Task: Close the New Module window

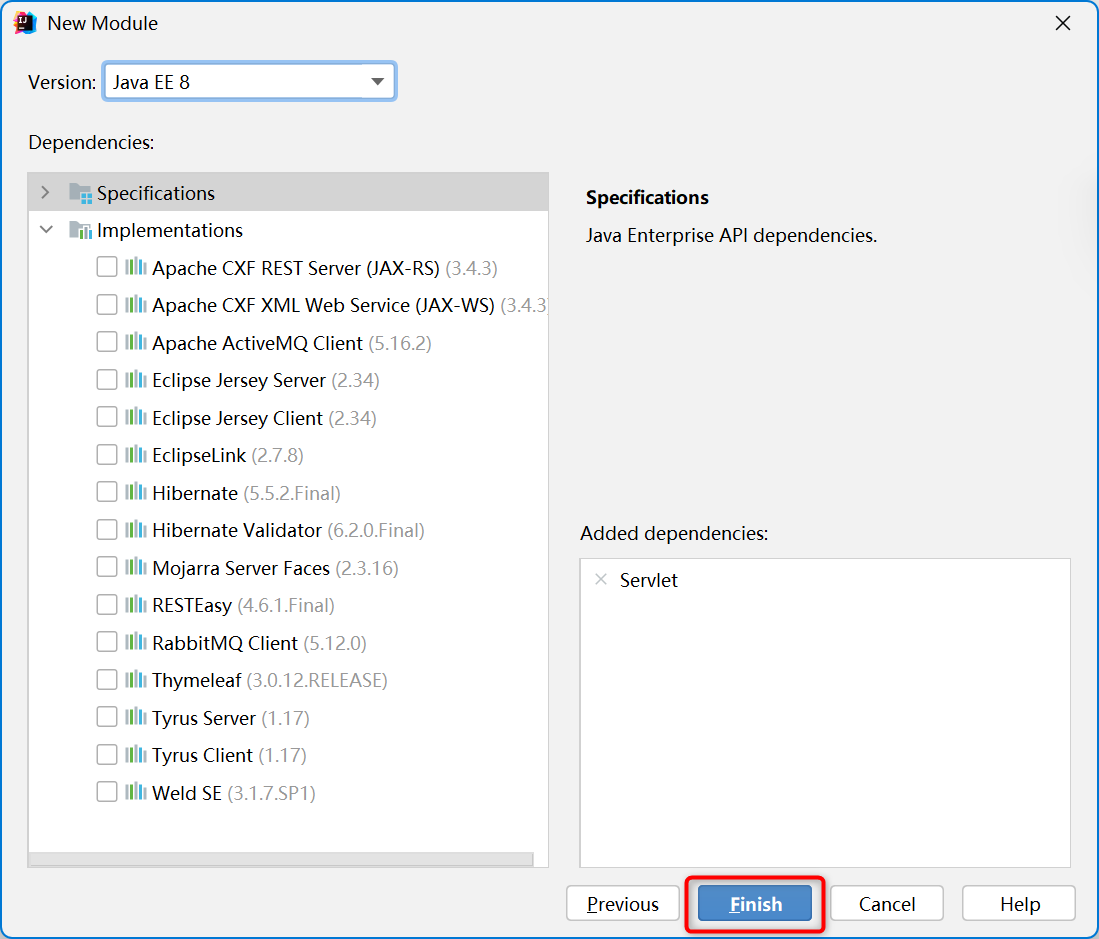Action: pos(1063,23)
